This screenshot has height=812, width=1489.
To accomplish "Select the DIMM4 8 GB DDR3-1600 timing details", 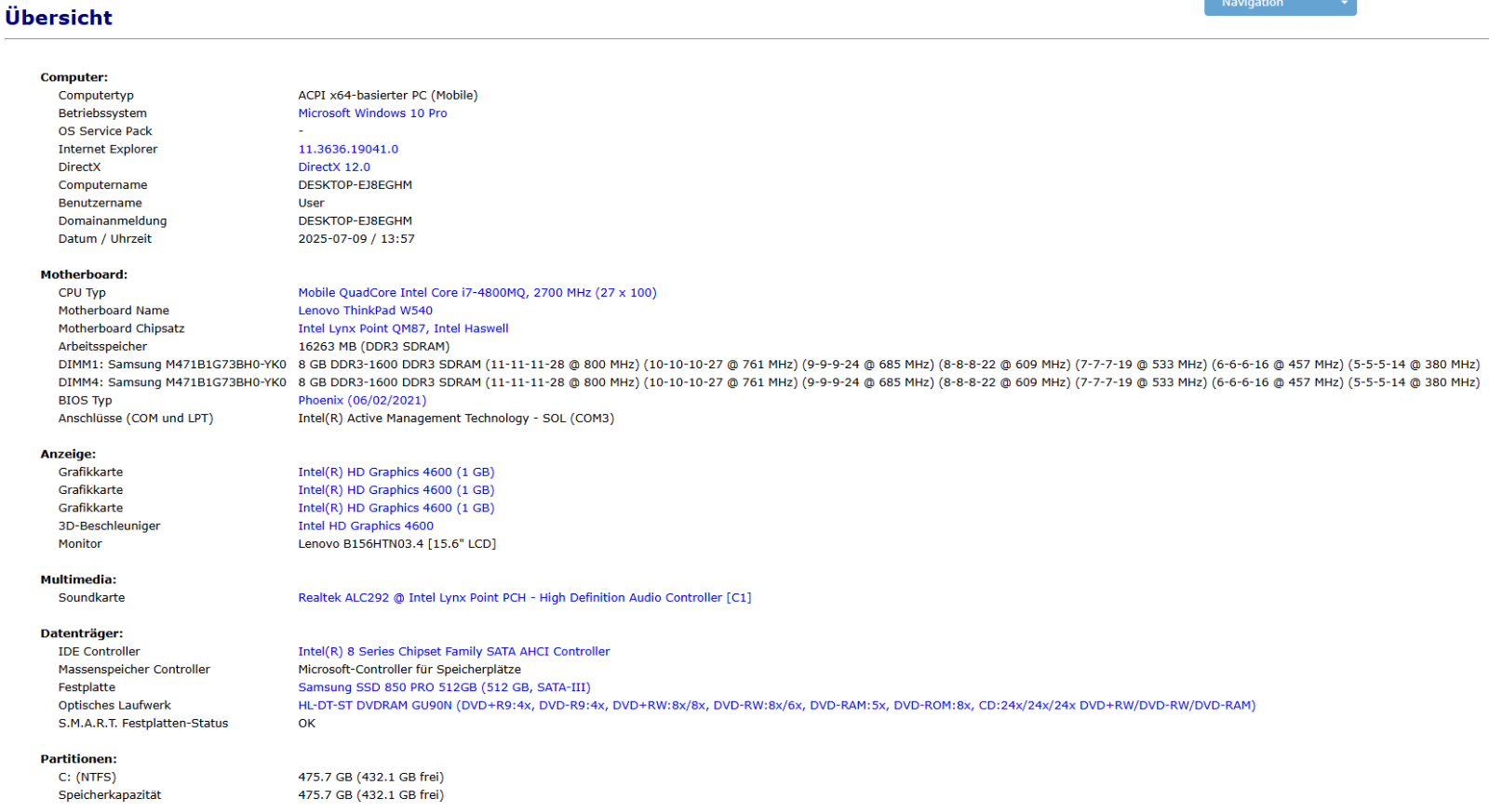I will click(889, 382).
